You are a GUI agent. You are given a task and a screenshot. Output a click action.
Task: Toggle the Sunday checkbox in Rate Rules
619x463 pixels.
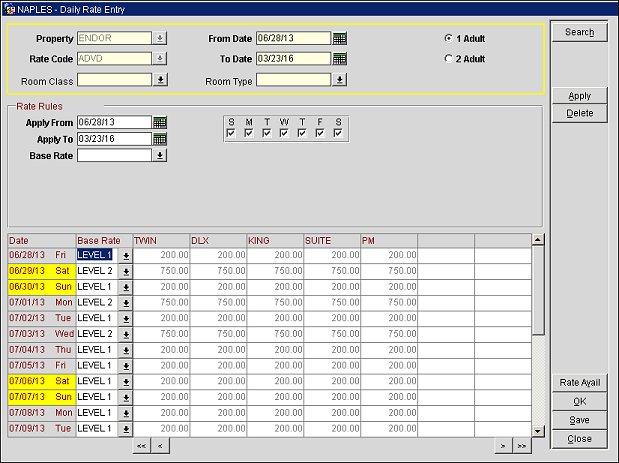[x=231, y=133]
